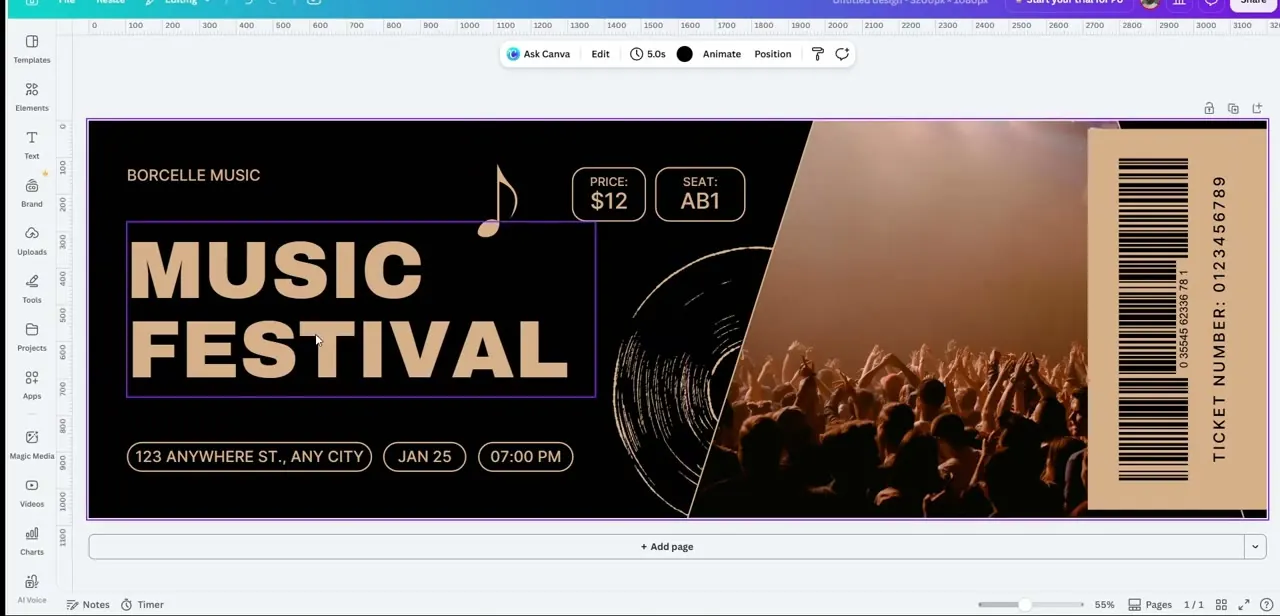
Task: Open the Projects panel
Action: [x=32, y=337]
